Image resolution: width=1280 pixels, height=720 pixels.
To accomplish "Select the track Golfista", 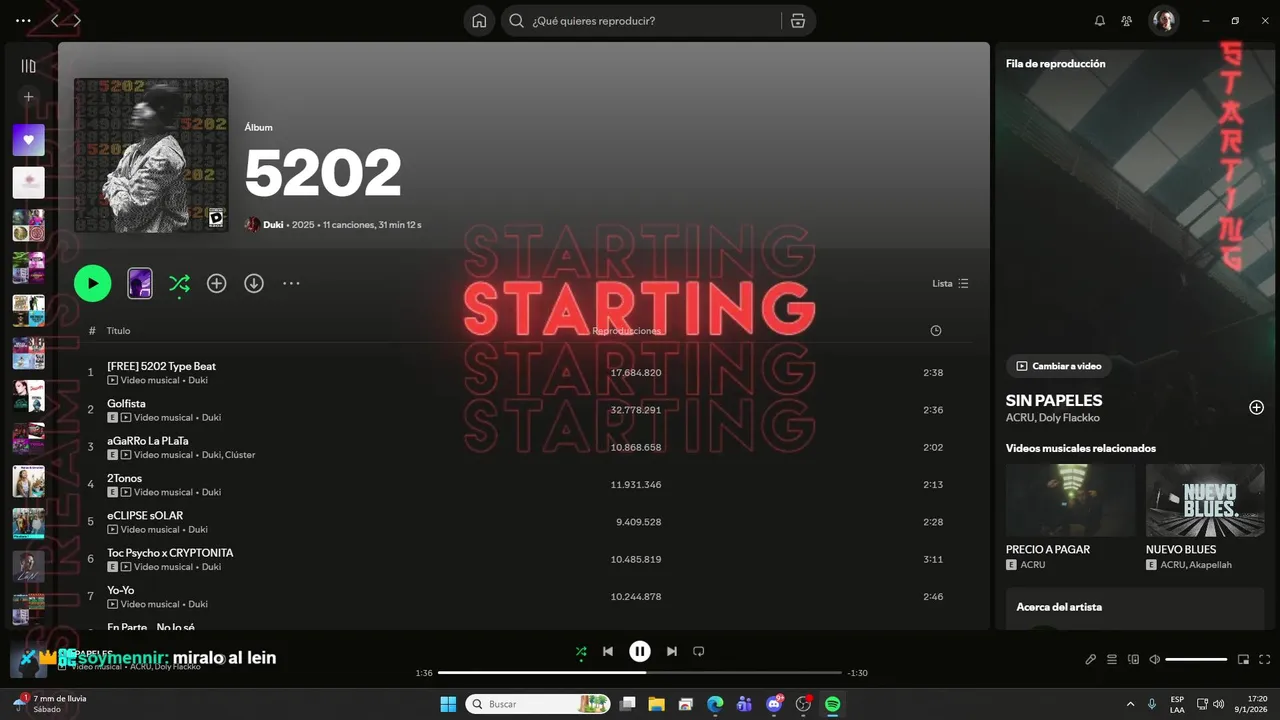I will click(126, 403).
